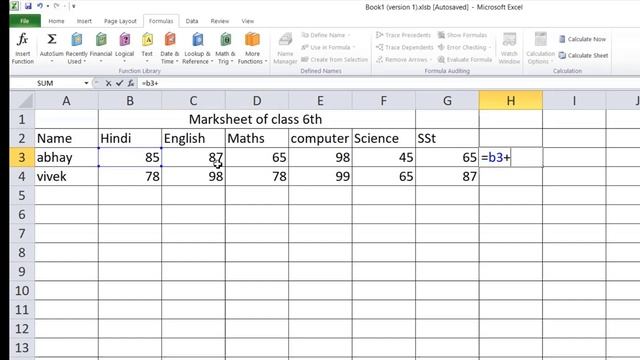Cancel the formula entry with X
Image resolution: width=640 pixels, height=360 pixels.
click(x=108, y=83)
